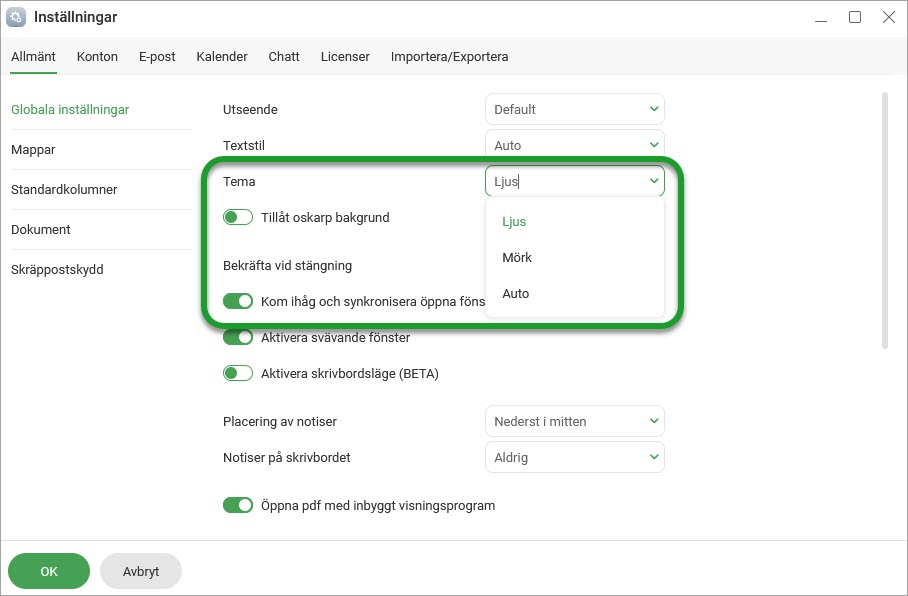
Task: Switch to the Licenser tab
Action: pos(345,57)
